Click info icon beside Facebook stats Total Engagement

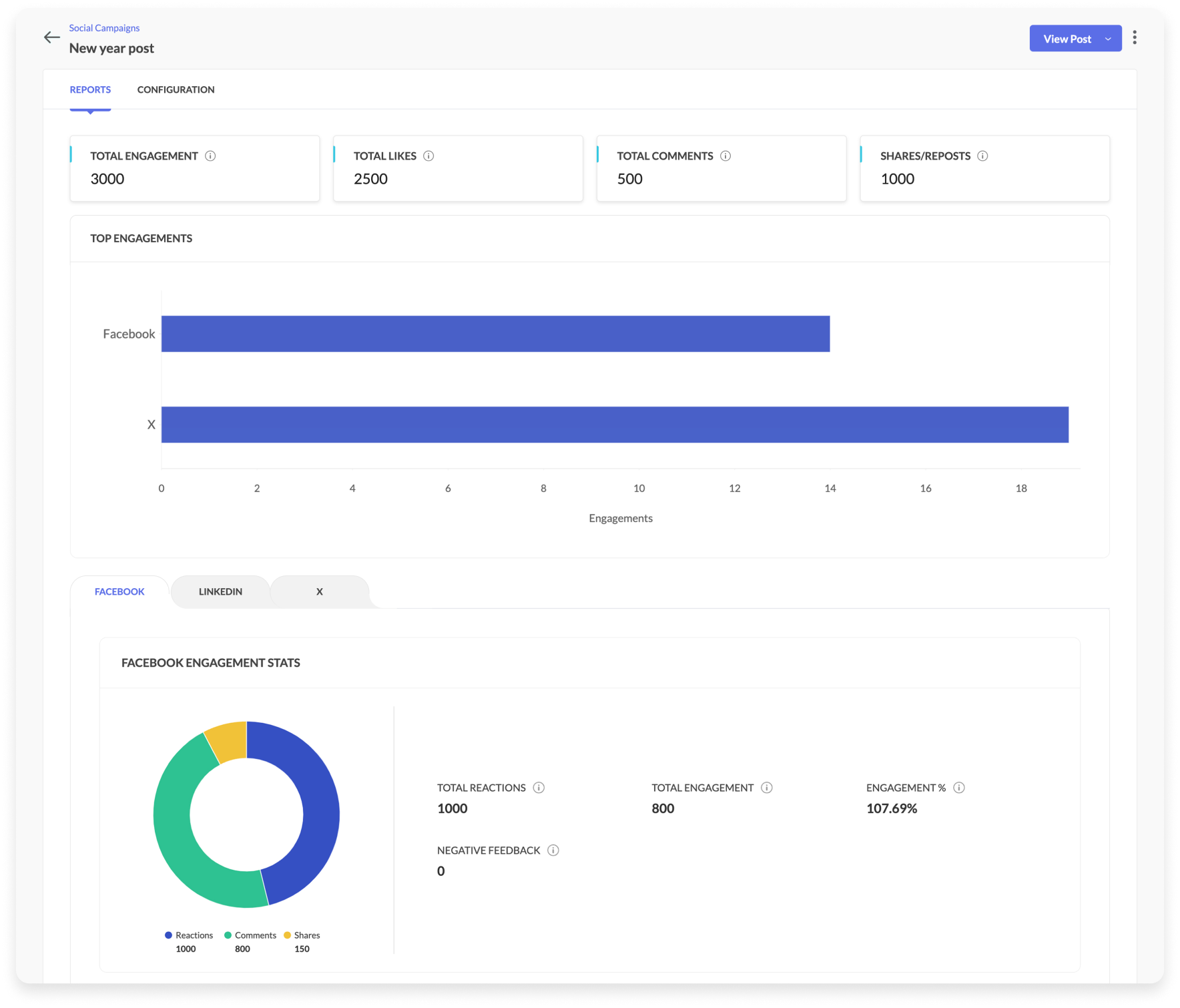tap(767, 788)
